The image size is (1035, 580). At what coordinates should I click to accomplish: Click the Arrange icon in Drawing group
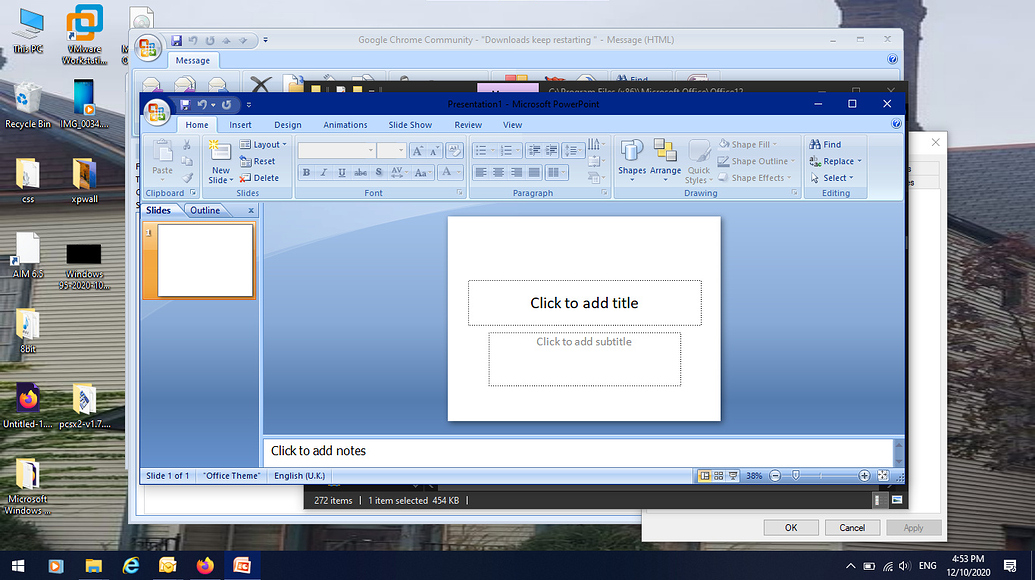coord(665,157)
